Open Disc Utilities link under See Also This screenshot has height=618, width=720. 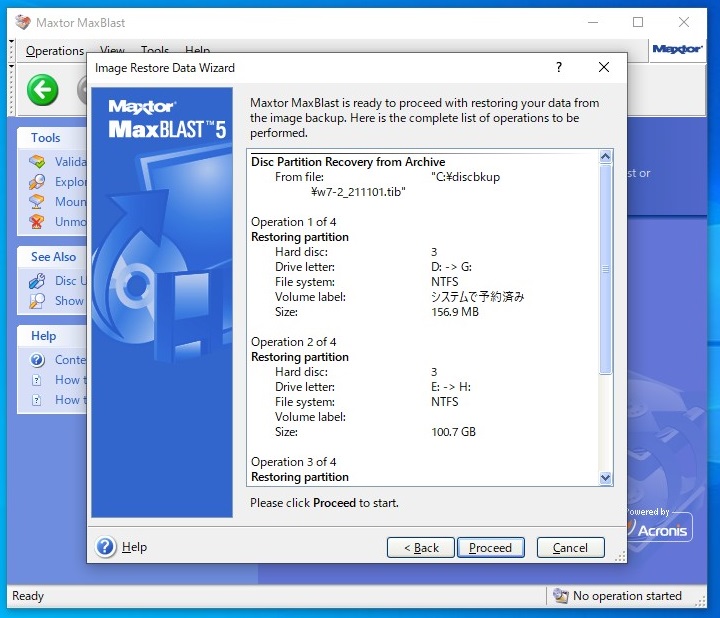pyautogui.click(x=70, y=281)
